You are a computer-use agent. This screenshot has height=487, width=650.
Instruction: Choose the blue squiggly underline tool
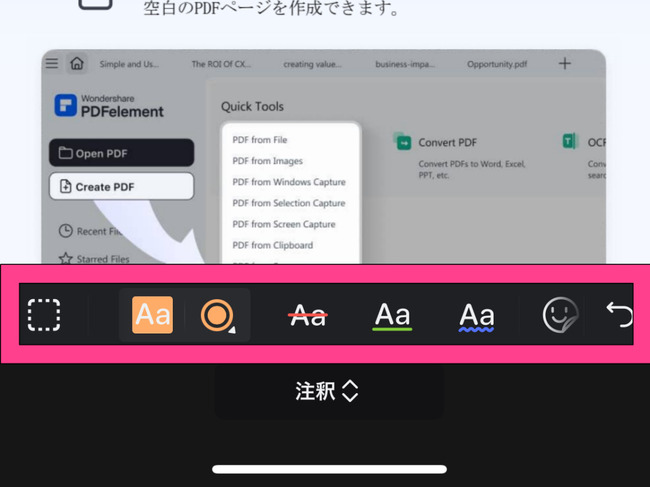(477, 317)
